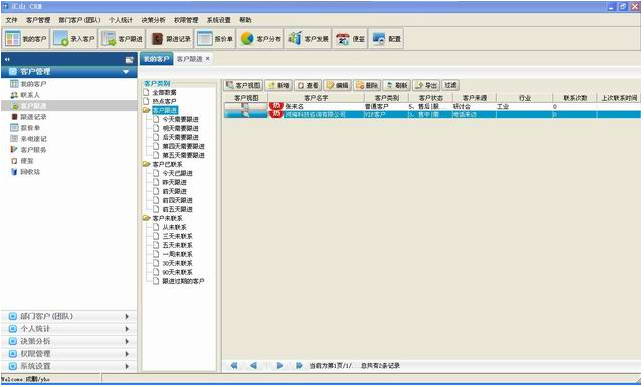Viewport: 644px width, 387px height.
Task: Expand the 权限管理 sidebar section
Action: 69,353
